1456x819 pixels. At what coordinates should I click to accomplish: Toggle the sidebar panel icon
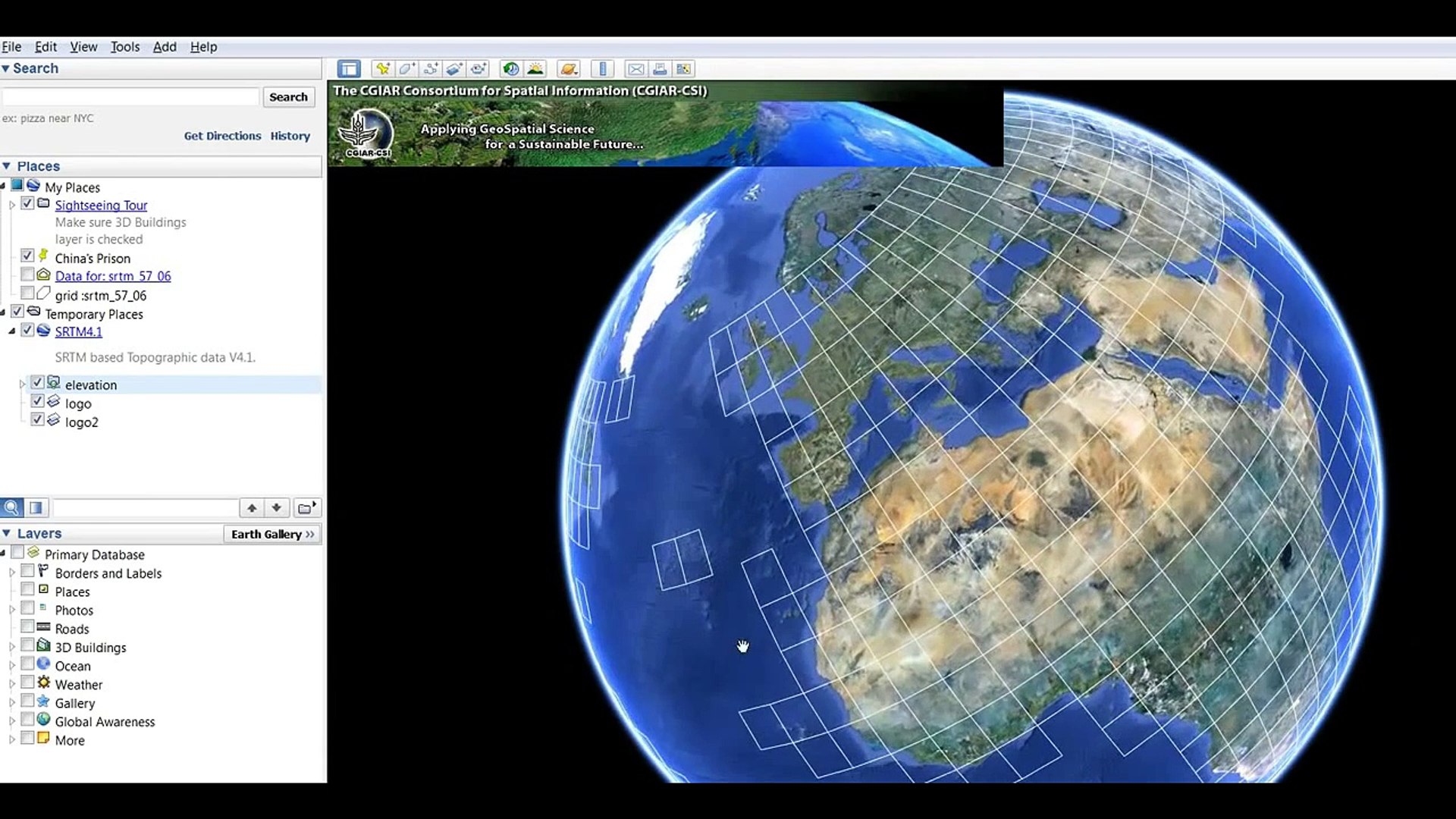tap(349, 69)
